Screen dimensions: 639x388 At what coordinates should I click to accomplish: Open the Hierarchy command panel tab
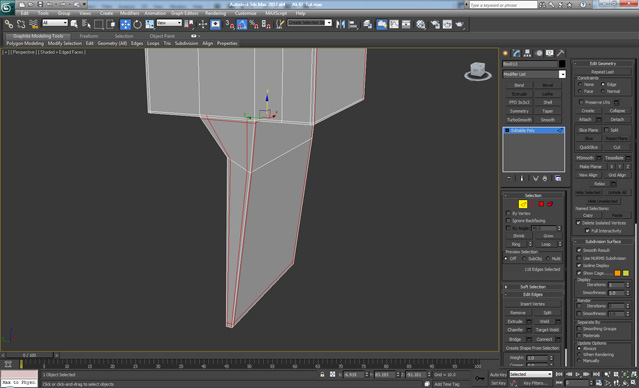(x=527, y=53)
